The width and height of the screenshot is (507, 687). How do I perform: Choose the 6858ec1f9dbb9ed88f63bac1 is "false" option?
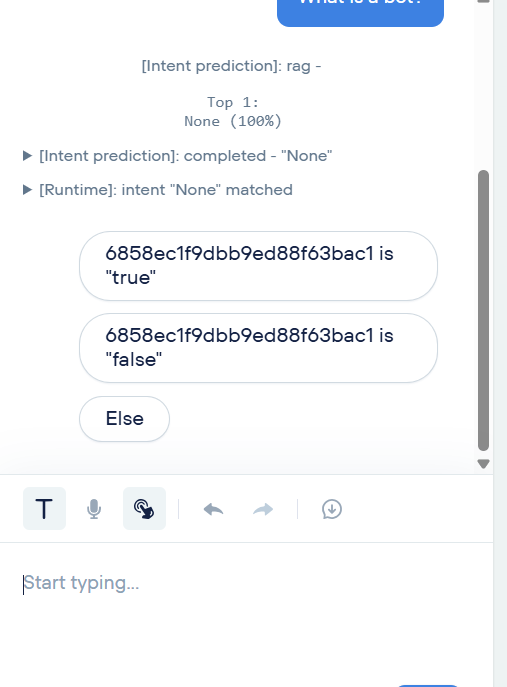click(258, 347)
